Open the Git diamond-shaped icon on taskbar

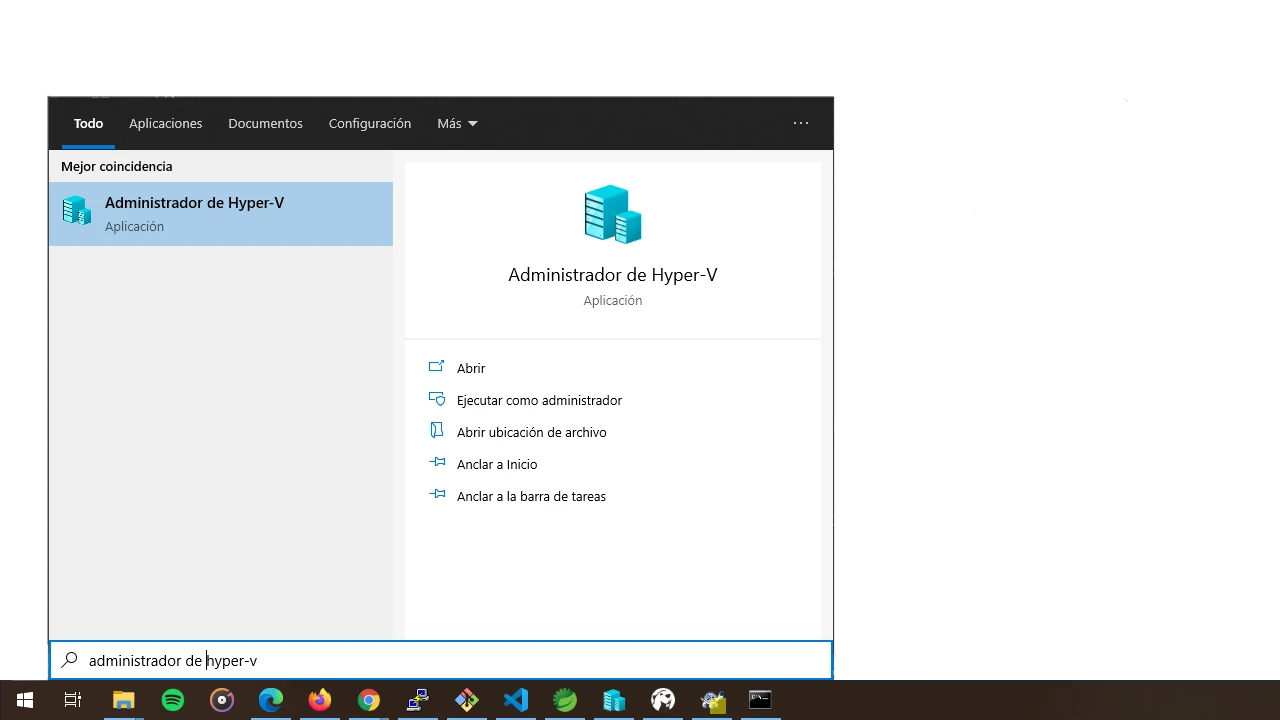[x=467, y=700]
